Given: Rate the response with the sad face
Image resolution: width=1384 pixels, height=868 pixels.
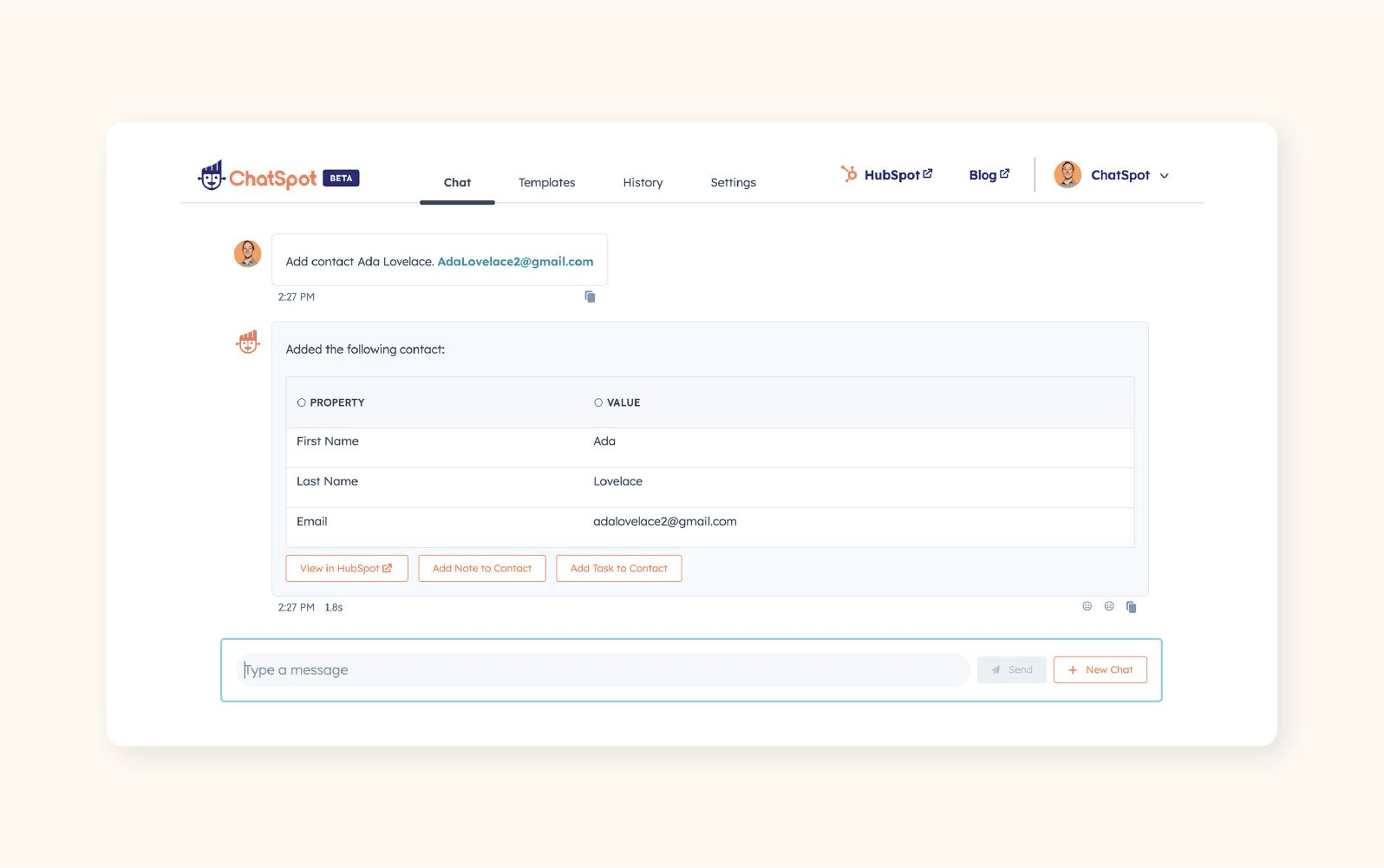Looking at the screenshot, I should 1109,606.
